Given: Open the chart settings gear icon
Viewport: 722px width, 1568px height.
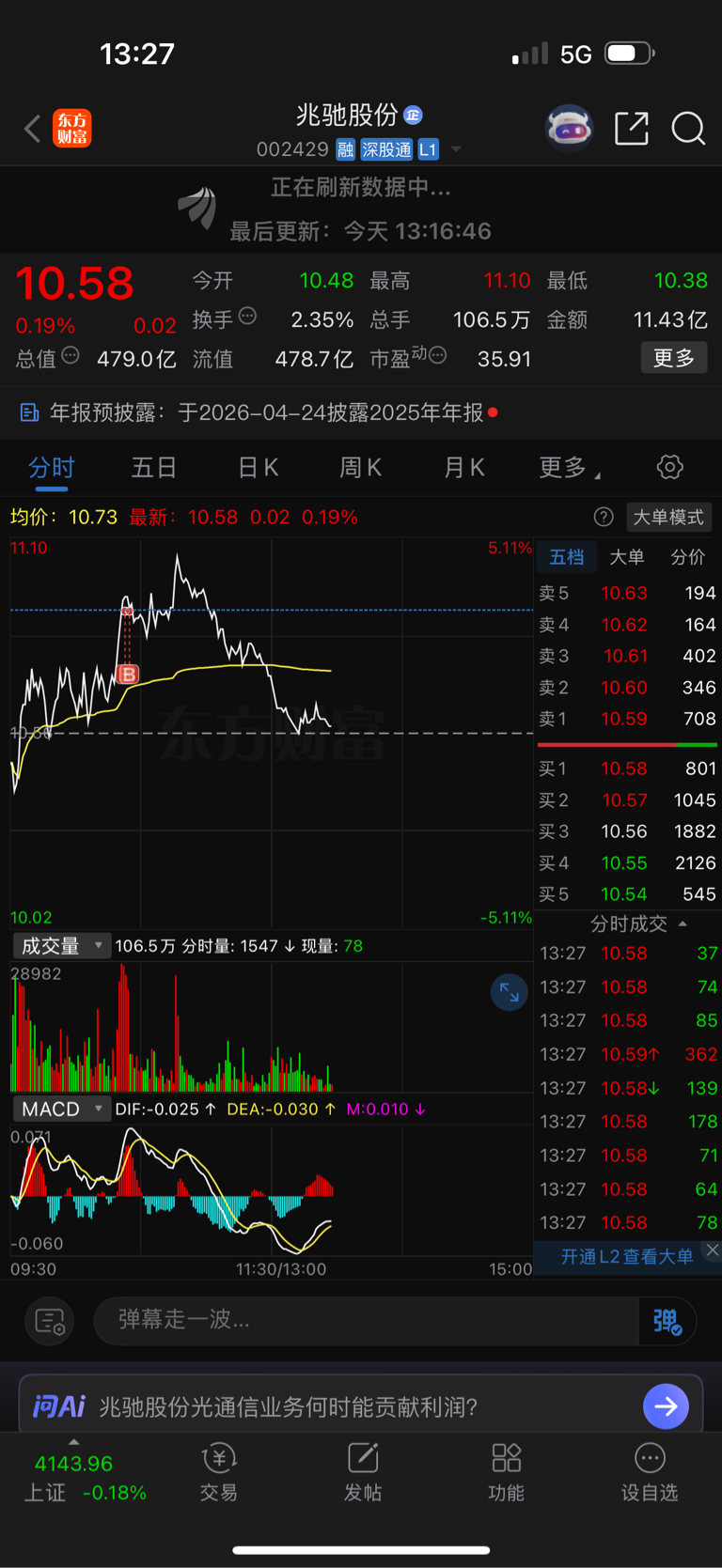Looking at the screenshot, I should (669, 467).
